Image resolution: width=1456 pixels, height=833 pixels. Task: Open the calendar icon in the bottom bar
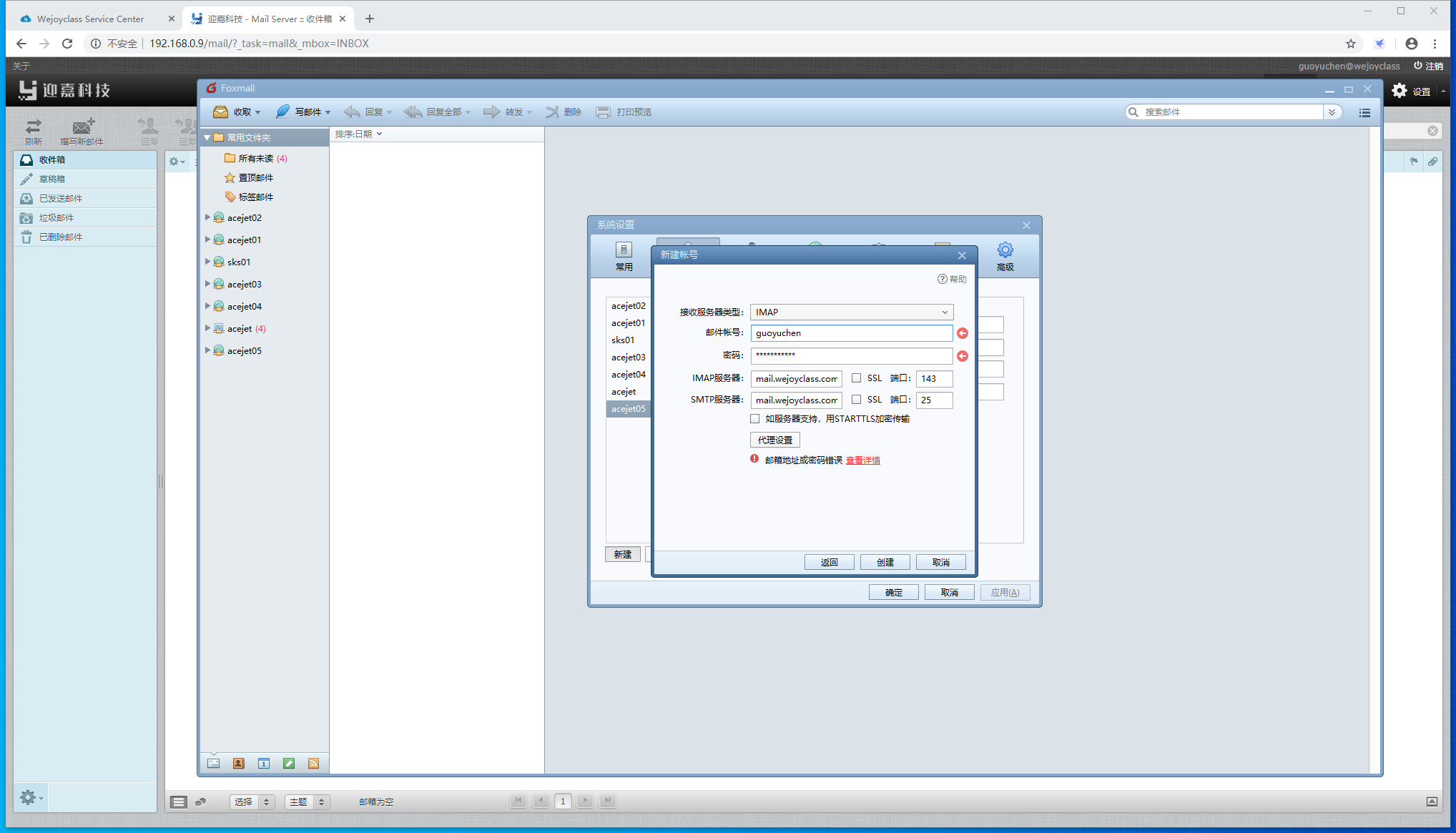pyautogui.click(x=264, y=764)
